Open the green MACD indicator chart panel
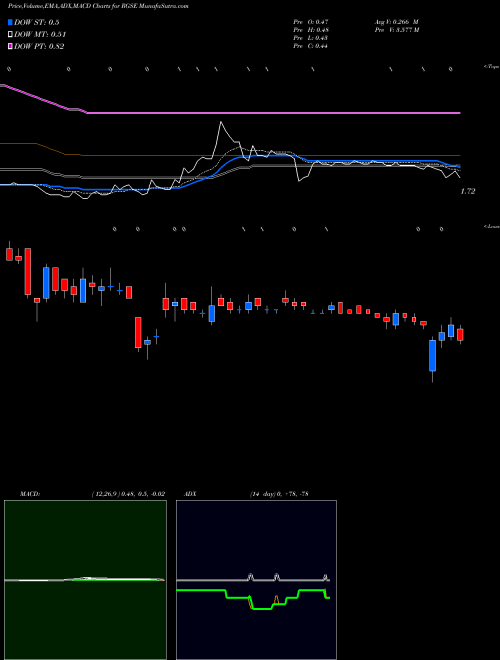This screenshot has width=500, height=660. (x=85, y=580)
